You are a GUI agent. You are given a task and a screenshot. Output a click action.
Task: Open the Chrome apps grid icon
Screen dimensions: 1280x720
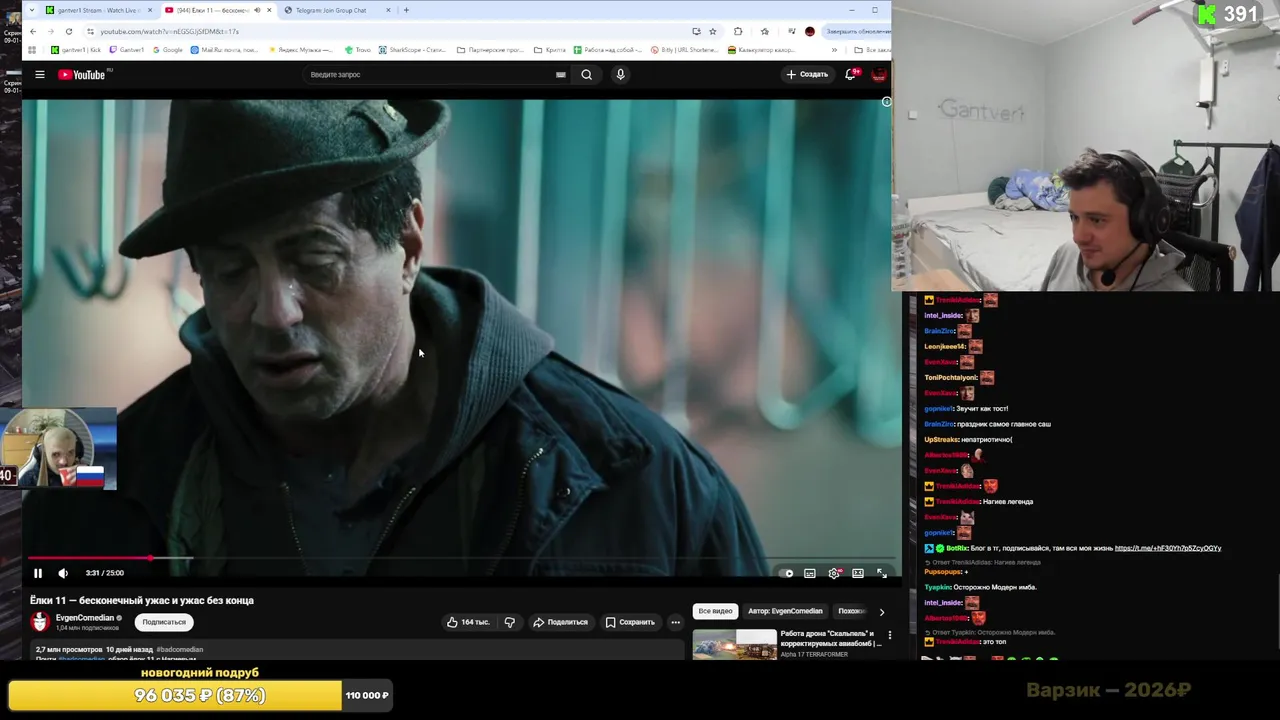click(x=32, y=49)
